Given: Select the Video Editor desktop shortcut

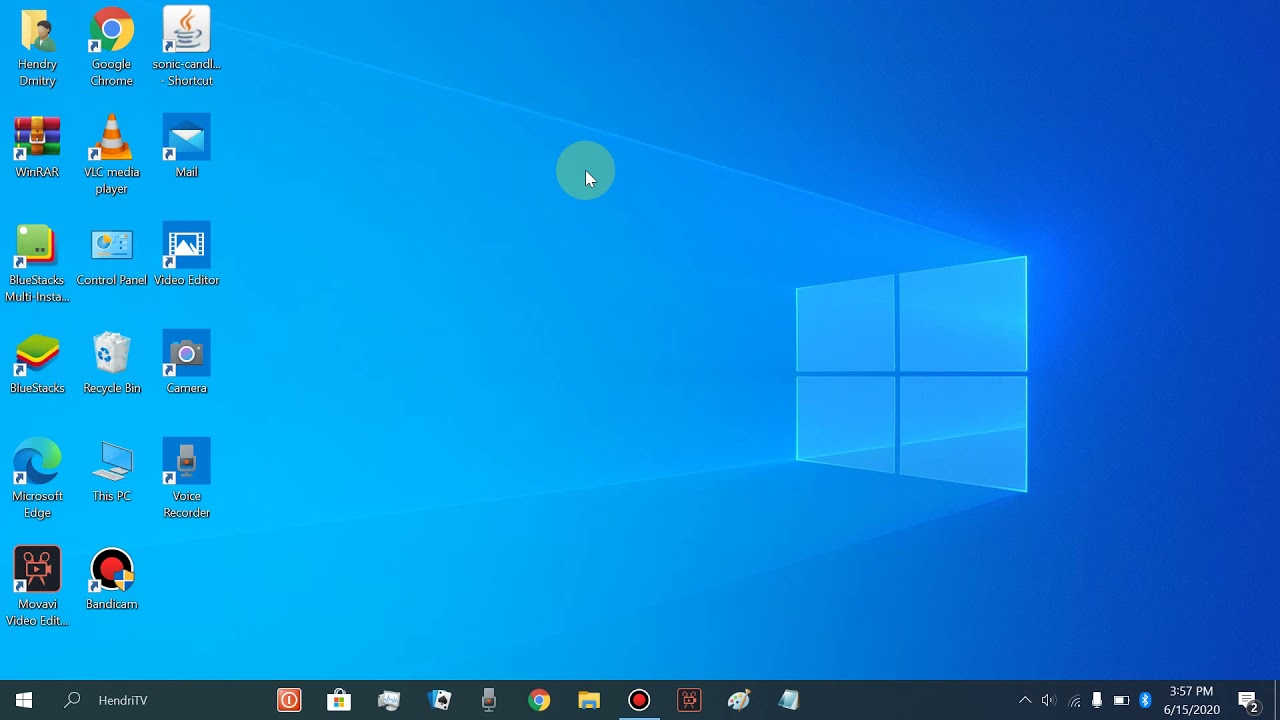Looking at the screenshot, I should coord(186,255).
